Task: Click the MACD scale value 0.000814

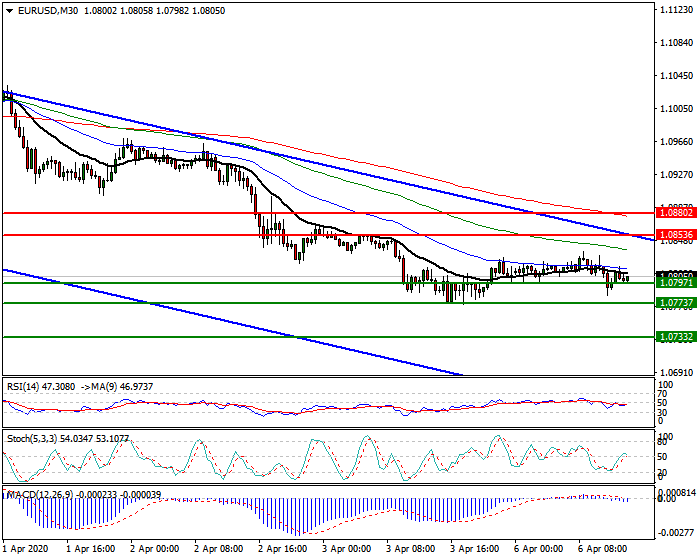Action: point(678,493)
